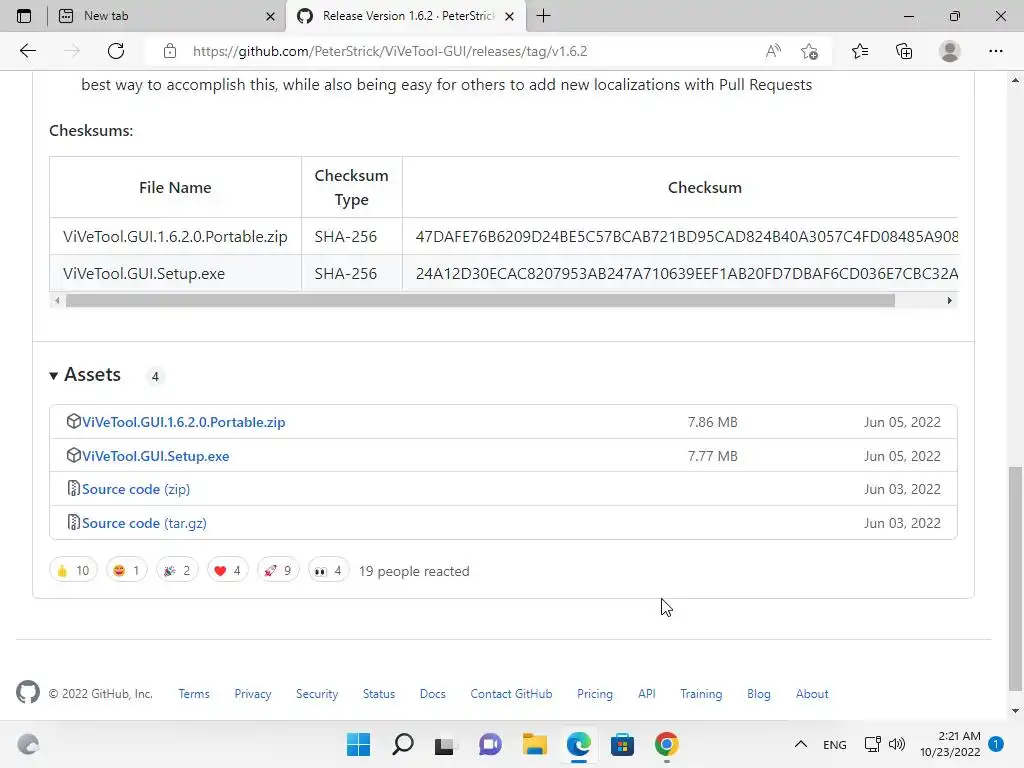React with the rocket emoji
Viewport: 1024px width, 768px height.
coord(278,570)
